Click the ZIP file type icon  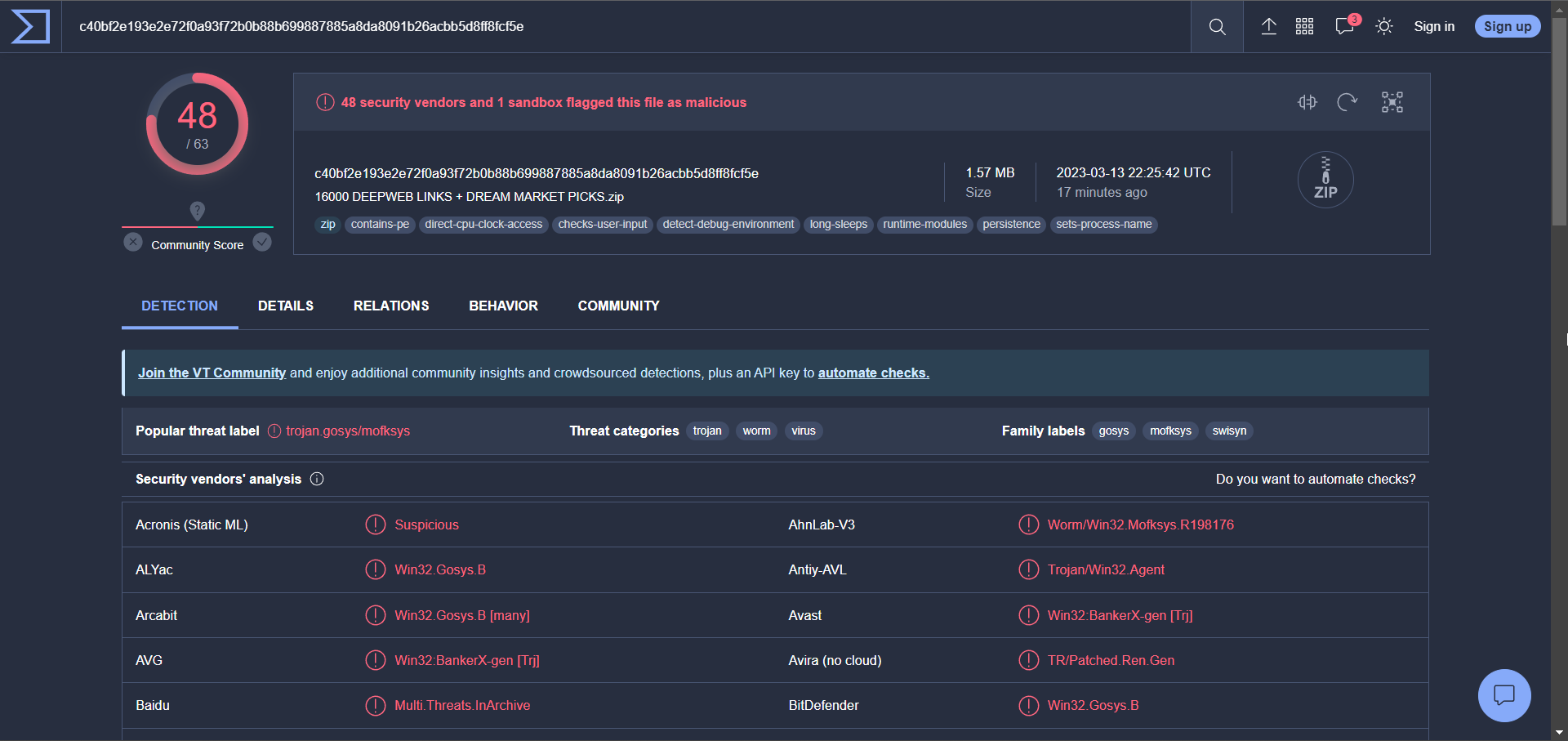(1325, 180)
